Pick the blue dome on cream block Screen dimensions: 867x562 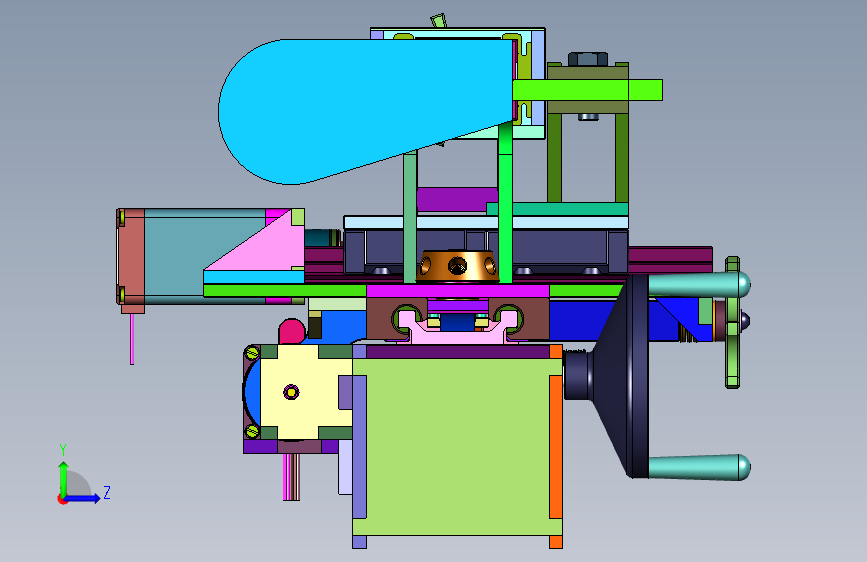[251, 392]
